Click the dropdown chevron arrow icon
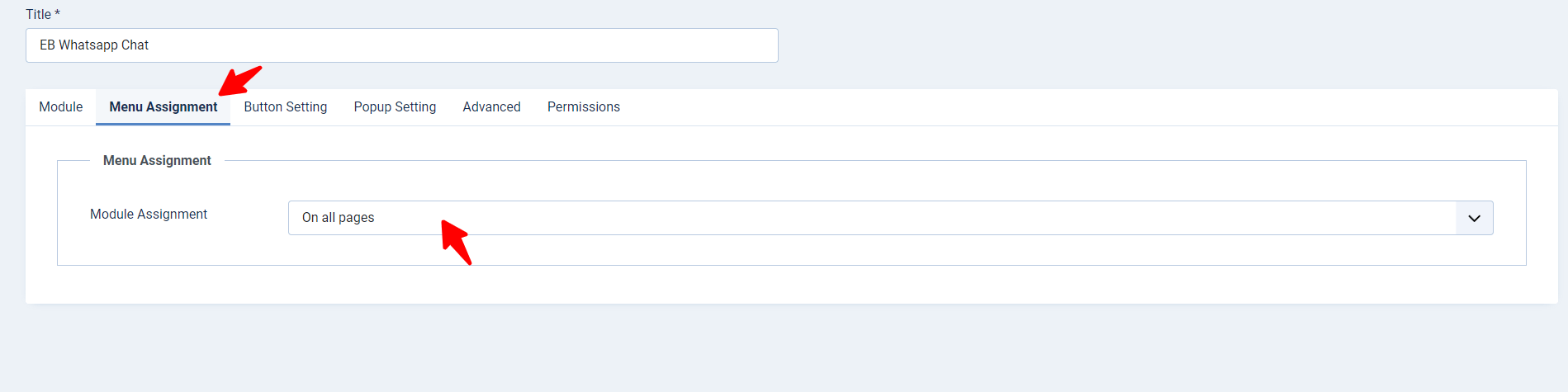This screenshot has height=392, width=1568. tap(1474, 218)
